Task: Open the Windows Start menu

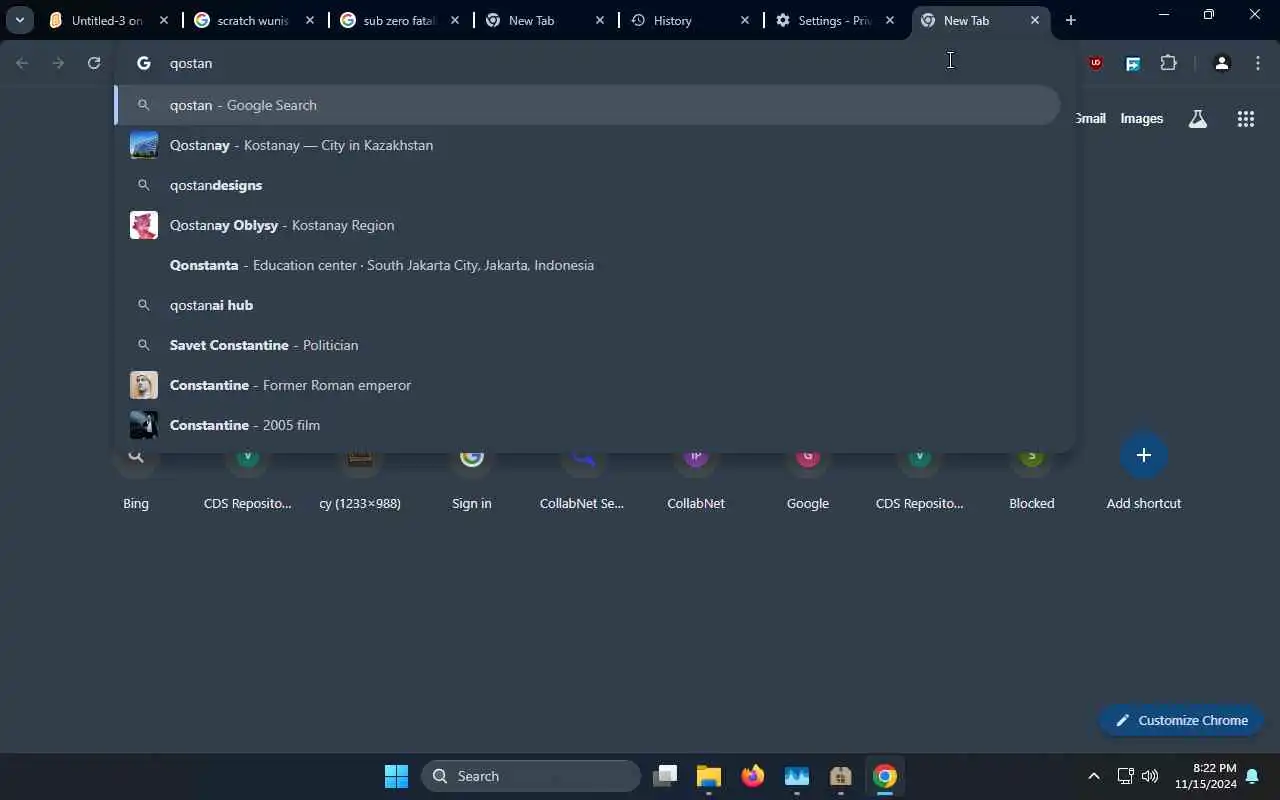Action: 397,776
